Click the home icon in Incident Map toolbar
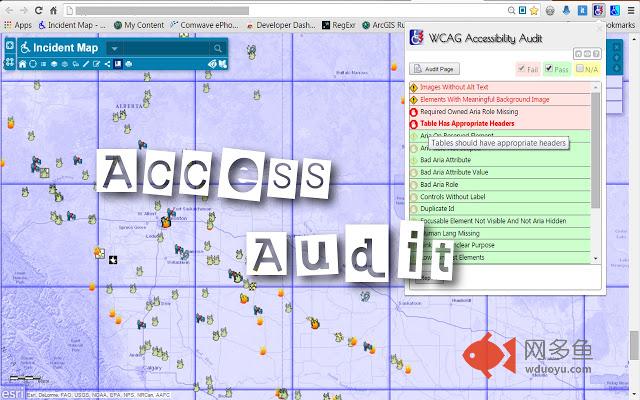This screenshot has height=400, width=640. (22, 64)
